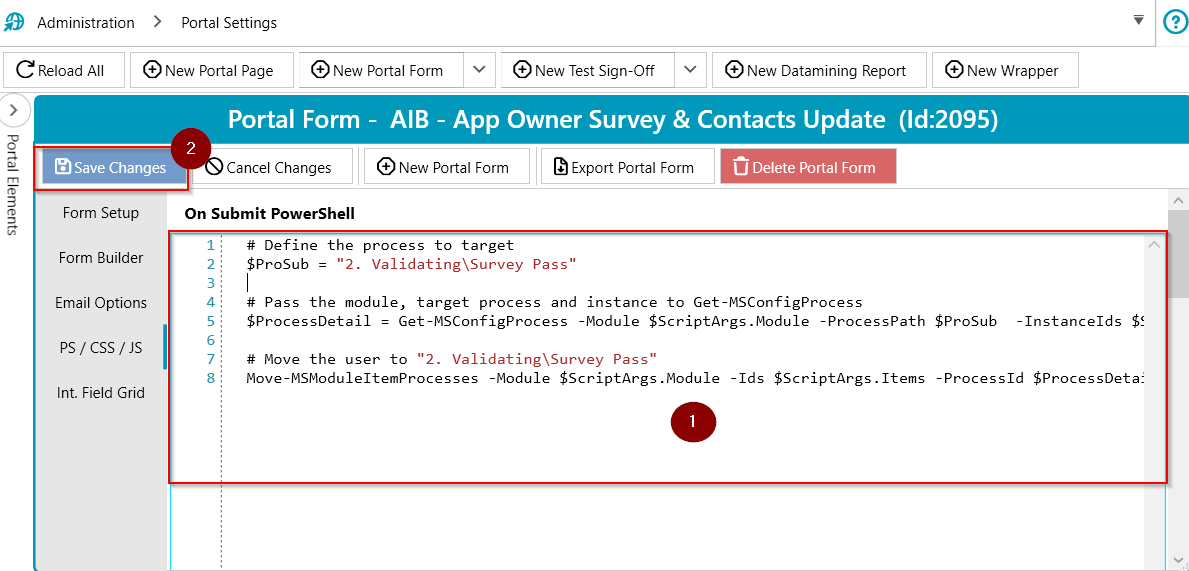Switch to the Form Setup tab
This screenshot has width=1189, height=571.
(101, 213)
